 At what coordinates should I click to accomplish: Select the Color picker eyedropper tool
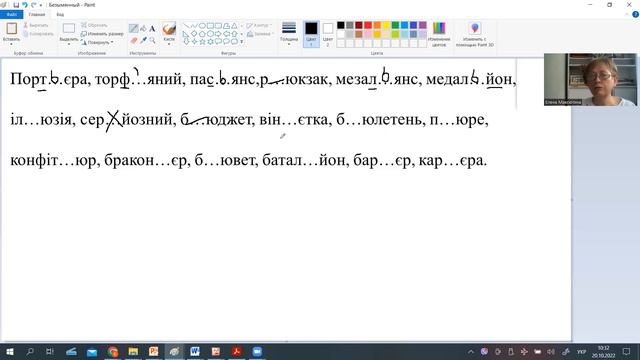(x=143, y=40)
